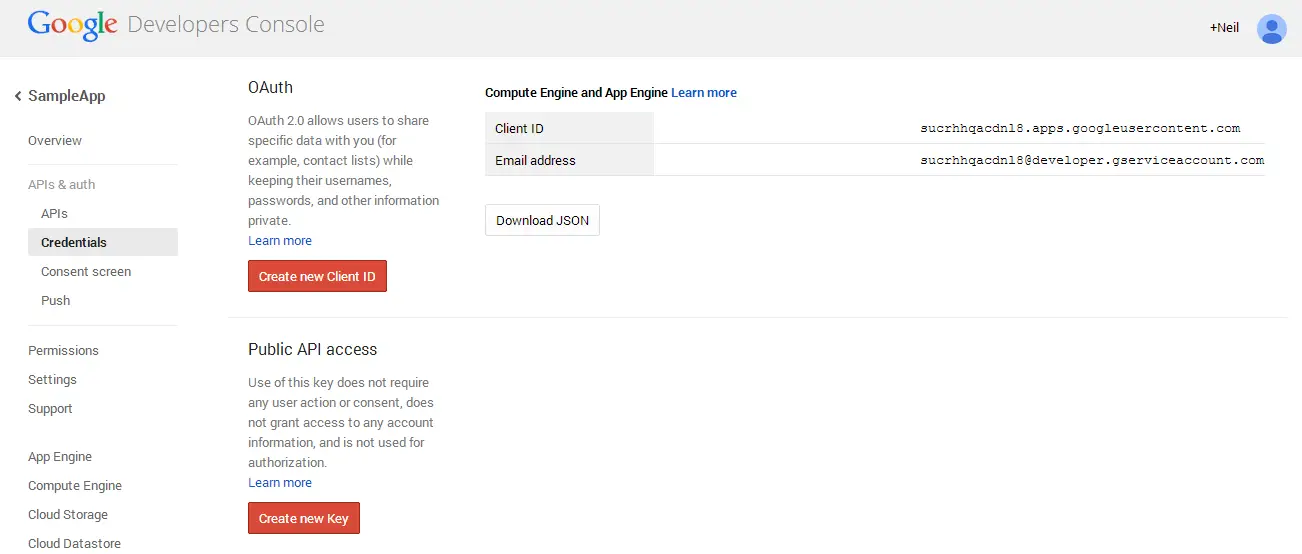
Task: Open the Support page
Action: click(50, 409)
